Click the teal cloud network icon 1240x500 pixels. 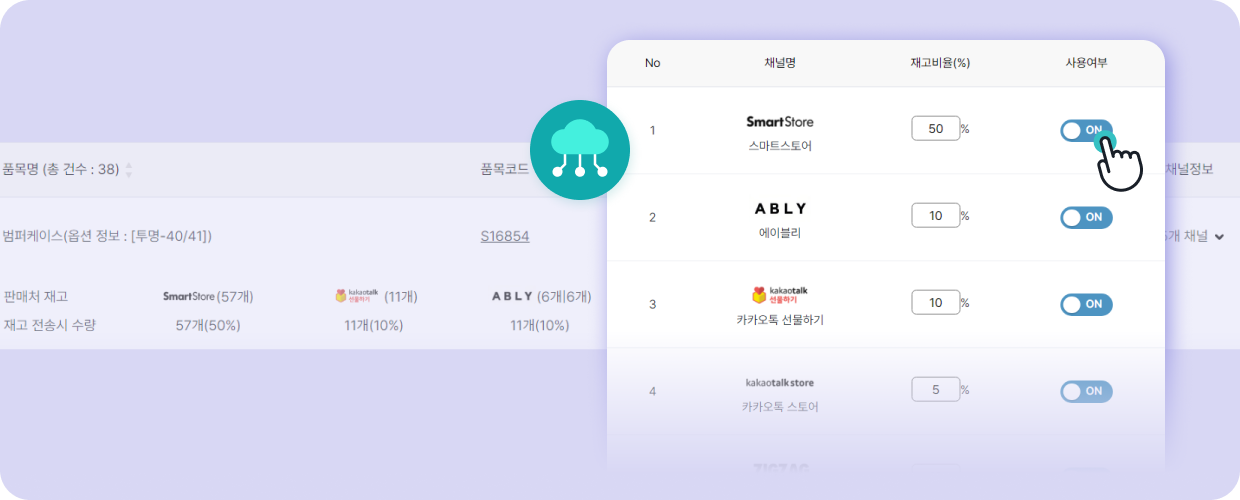tap(579, 150)
